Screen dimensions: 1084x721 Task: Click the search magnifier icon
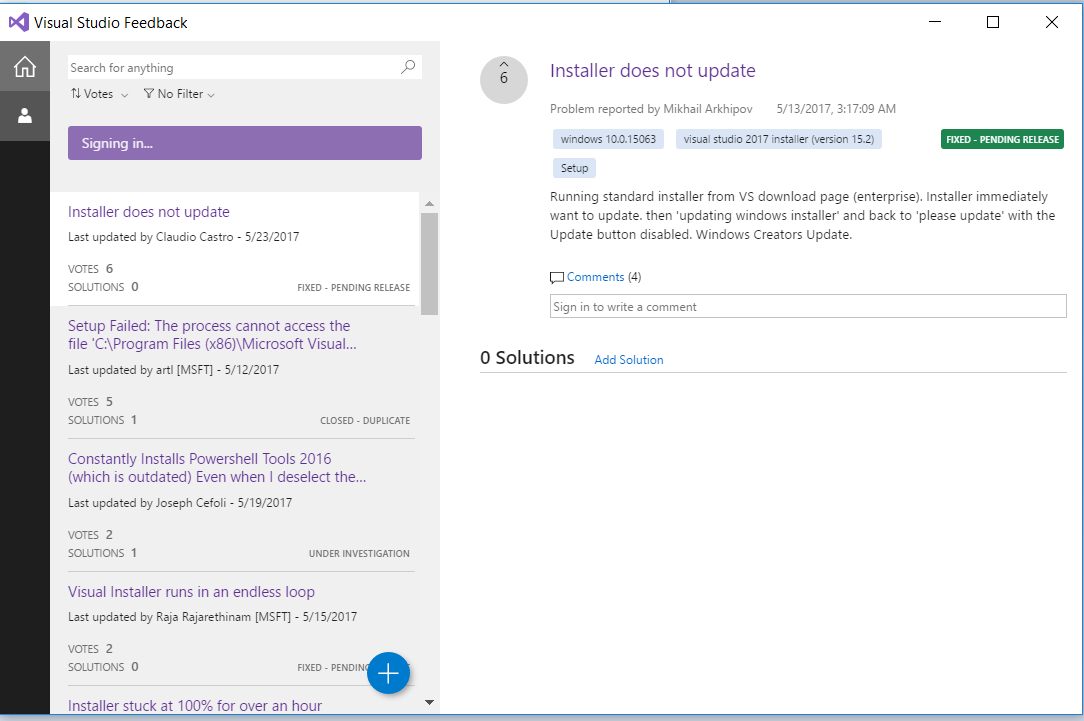point(408,67)
